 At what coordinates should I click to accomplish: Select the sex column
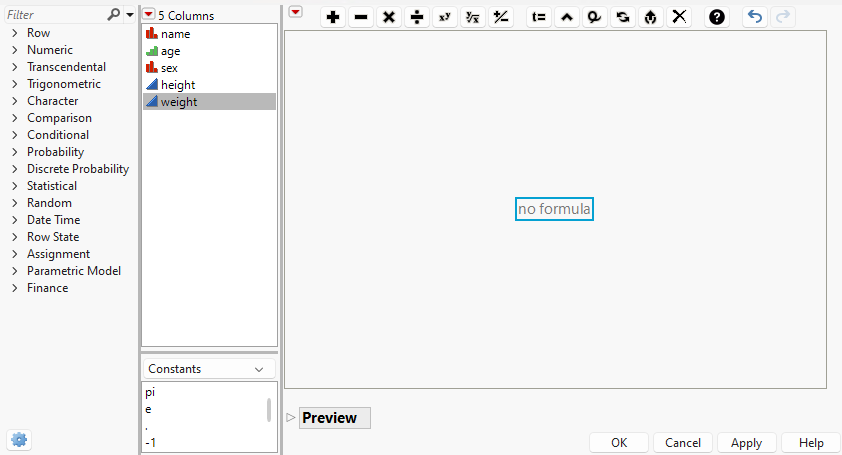[x=209, y=68]
